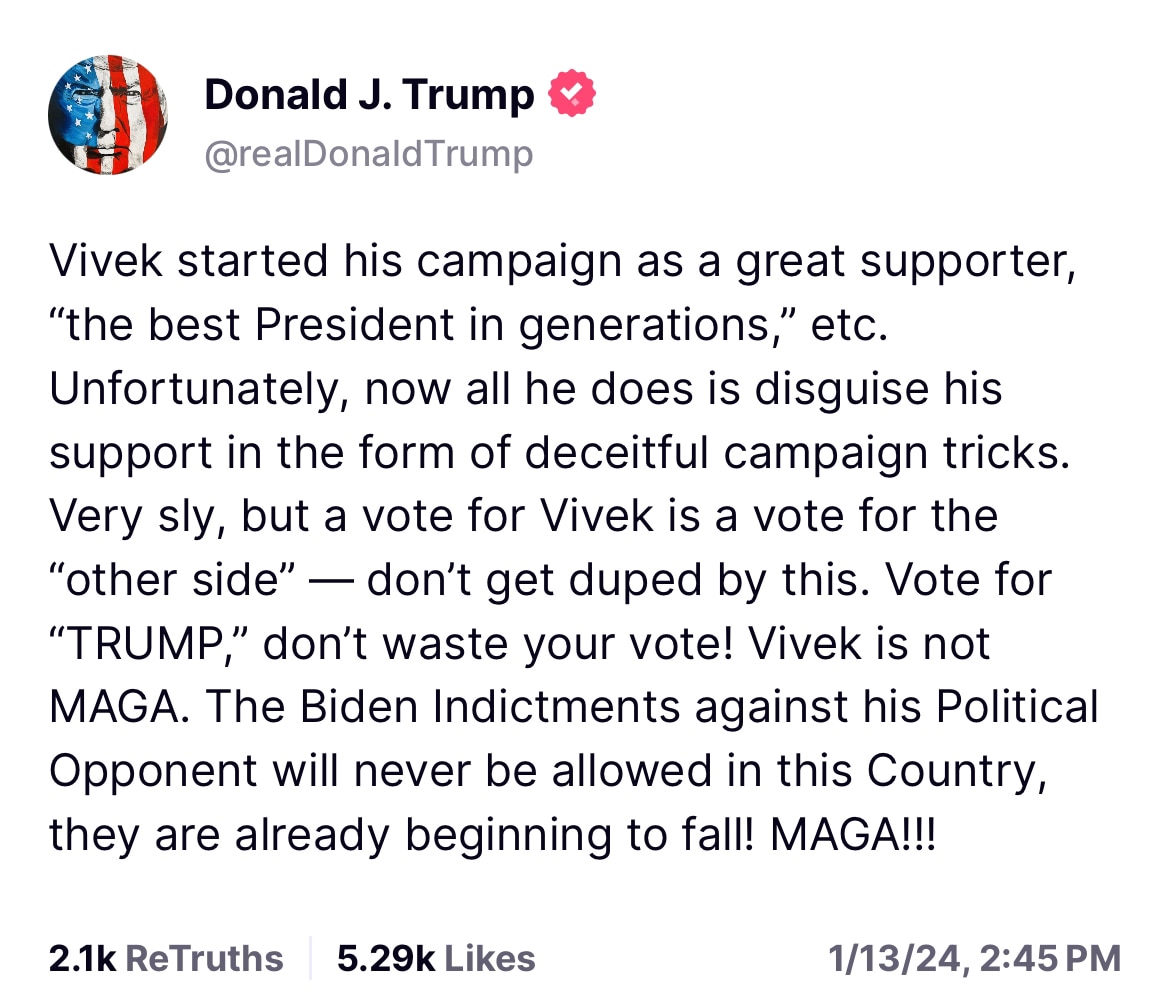Click the closing "MAGA!!!" text
The height and width of the screenshot is (1000, 1170).
click(855, 835)
